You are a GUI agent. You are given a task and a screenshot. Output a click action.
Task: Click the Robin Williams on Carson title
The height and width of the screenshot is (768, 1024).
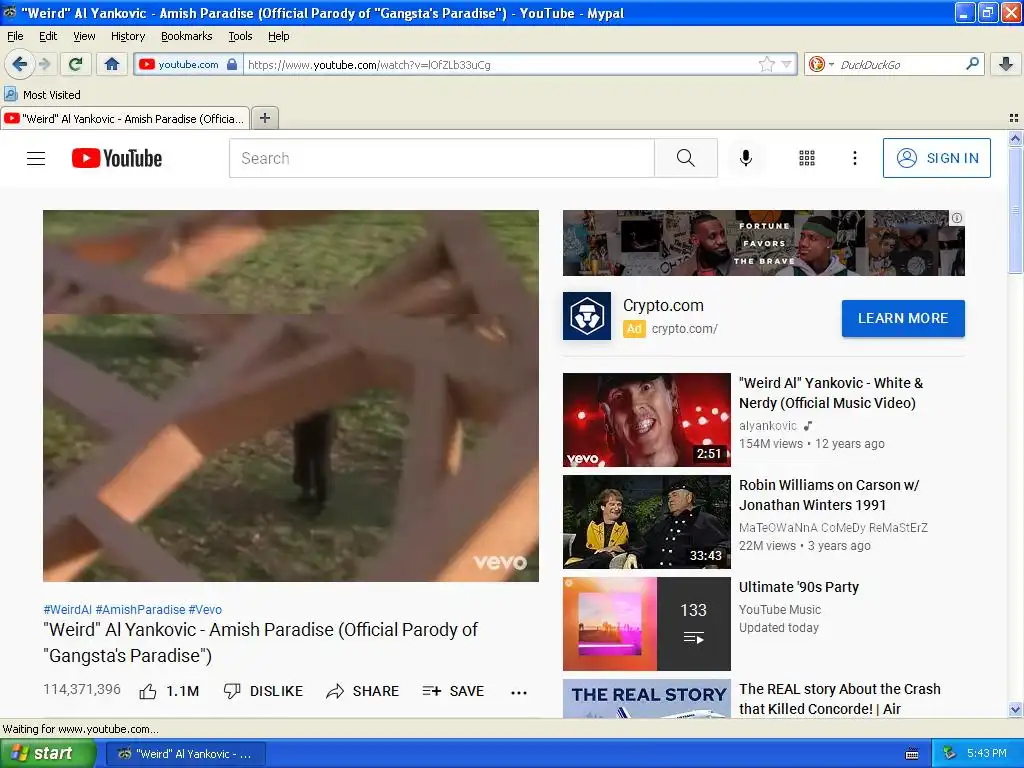(x=829, y=495)
